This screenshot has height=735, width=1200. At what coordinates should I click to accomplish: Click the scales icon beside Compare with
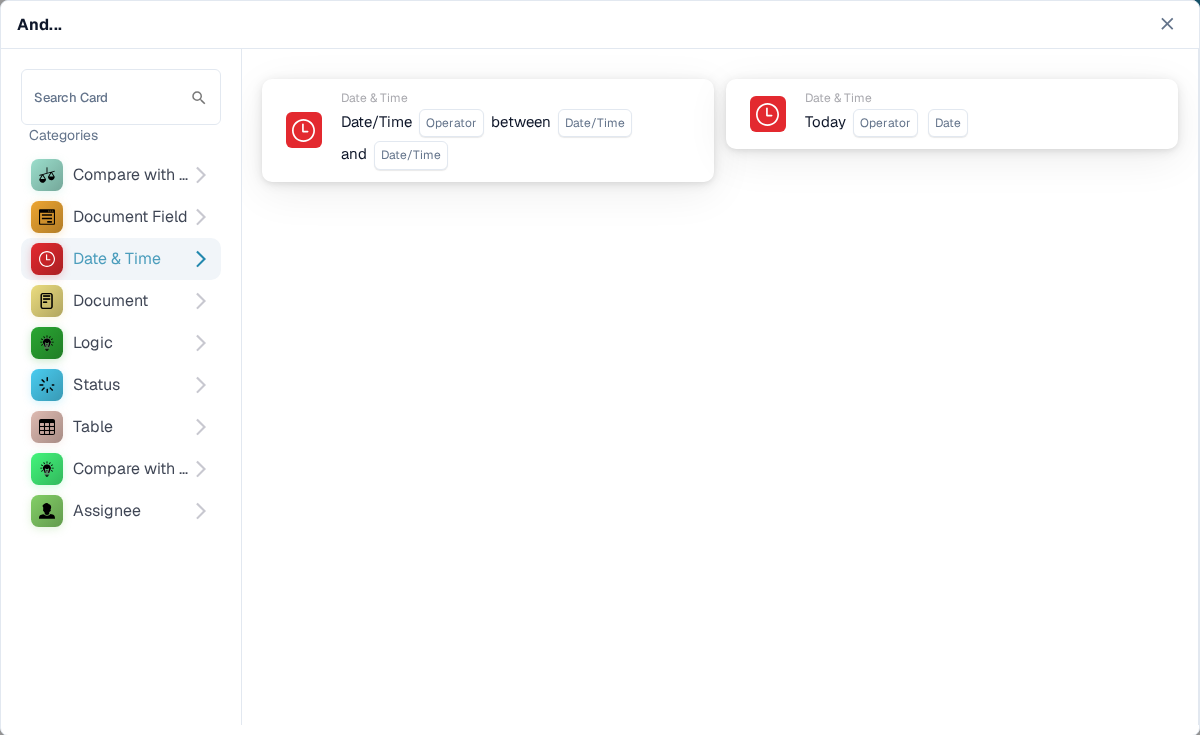pos(47,175)
